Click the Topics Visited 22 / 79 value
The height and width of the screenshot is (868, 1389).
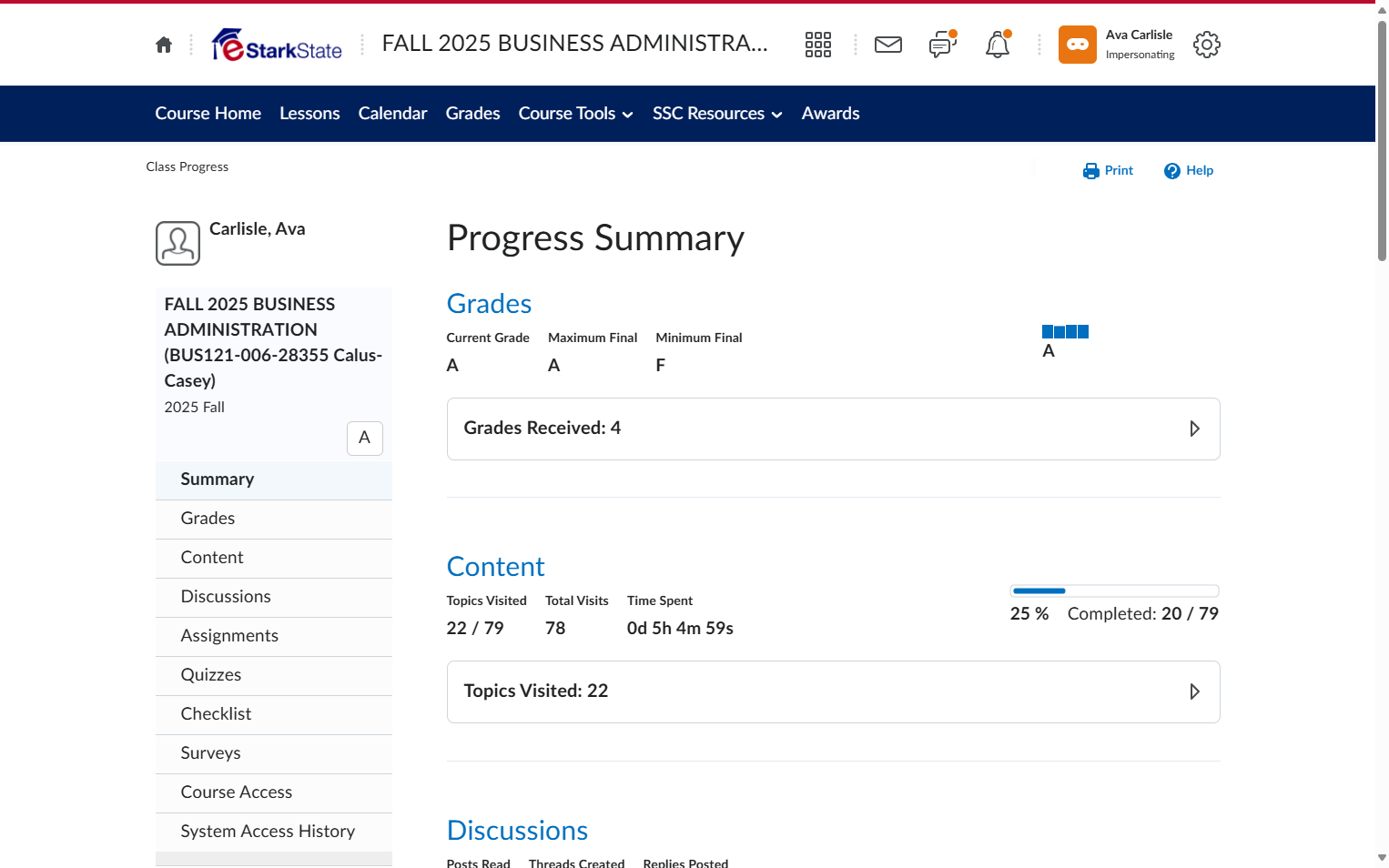click(475, 629)
